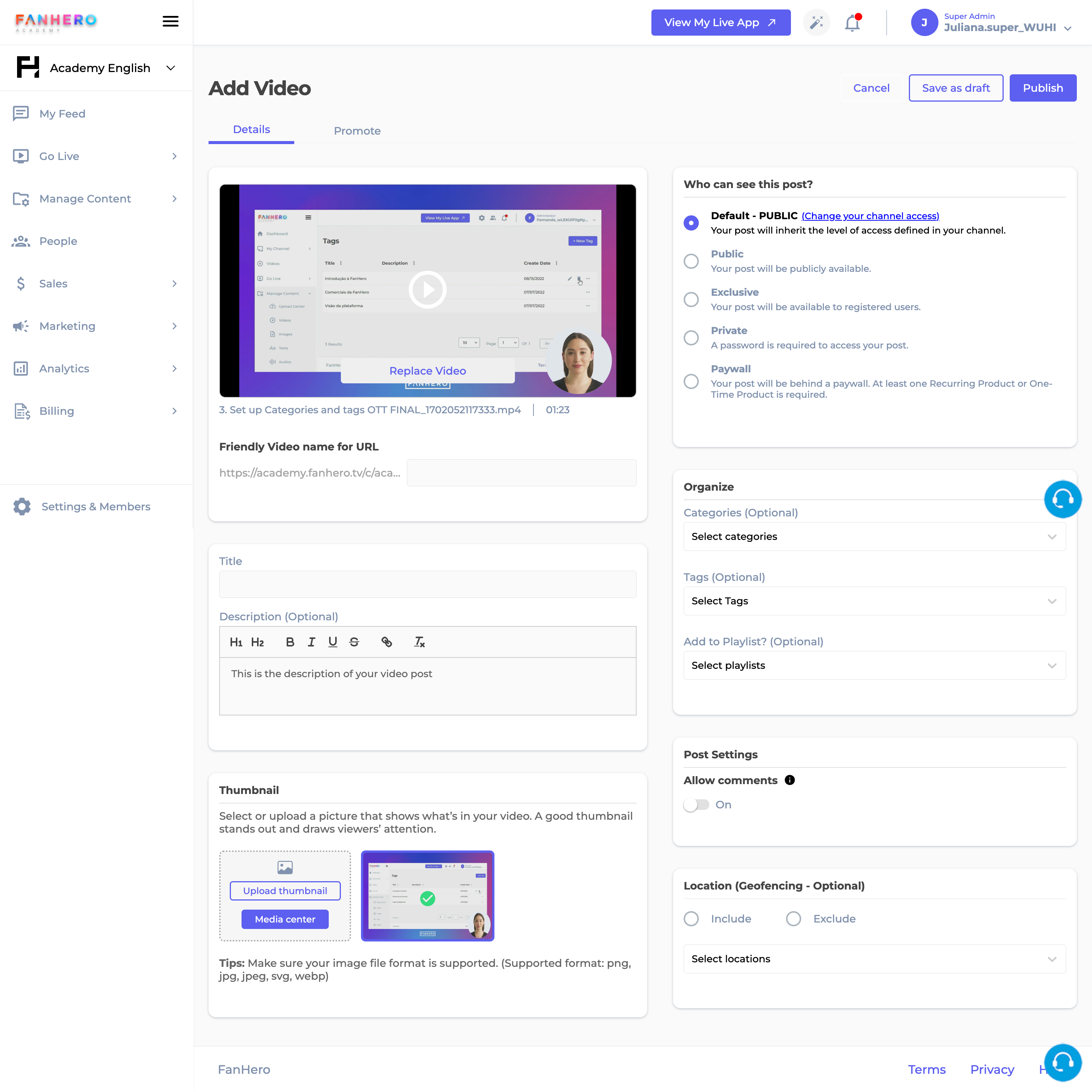Switch to the Details tab
1092x1092 pixels.
251,130
